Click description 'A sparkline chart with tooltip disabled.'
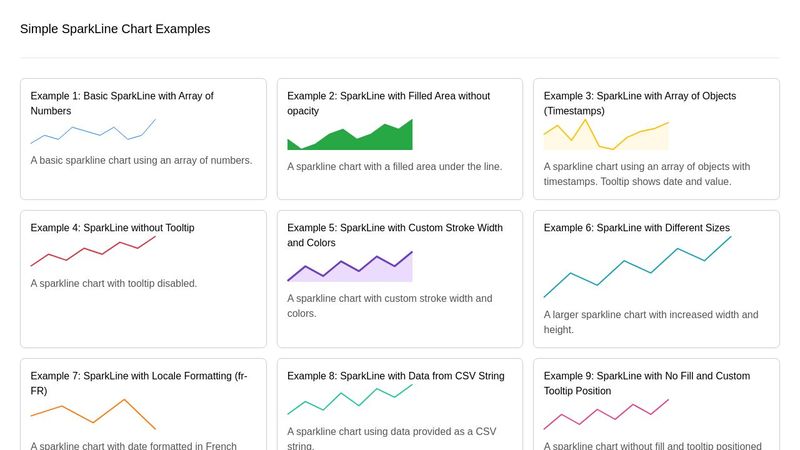This screenshot has height=450, width=800. click(x=114, y=283)
